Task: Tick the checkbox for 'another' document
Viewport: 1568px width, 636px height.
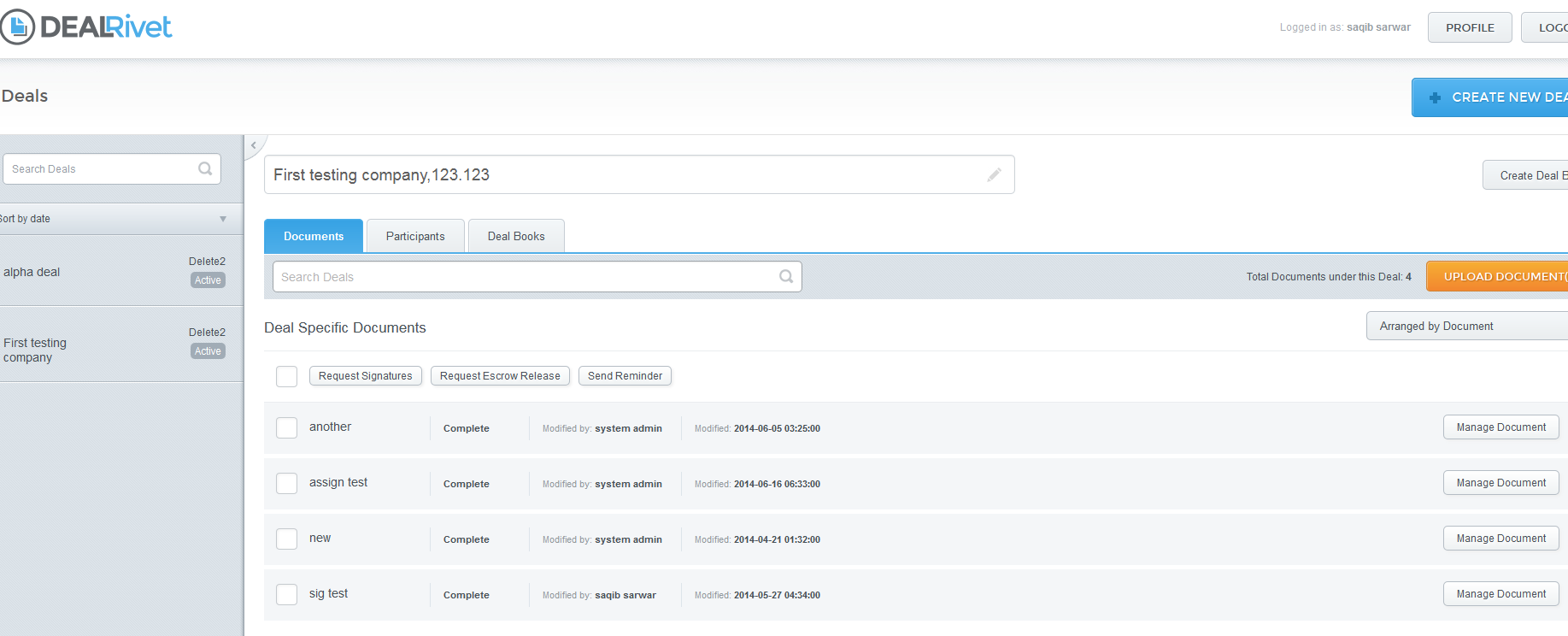Action: pos(286,427)
